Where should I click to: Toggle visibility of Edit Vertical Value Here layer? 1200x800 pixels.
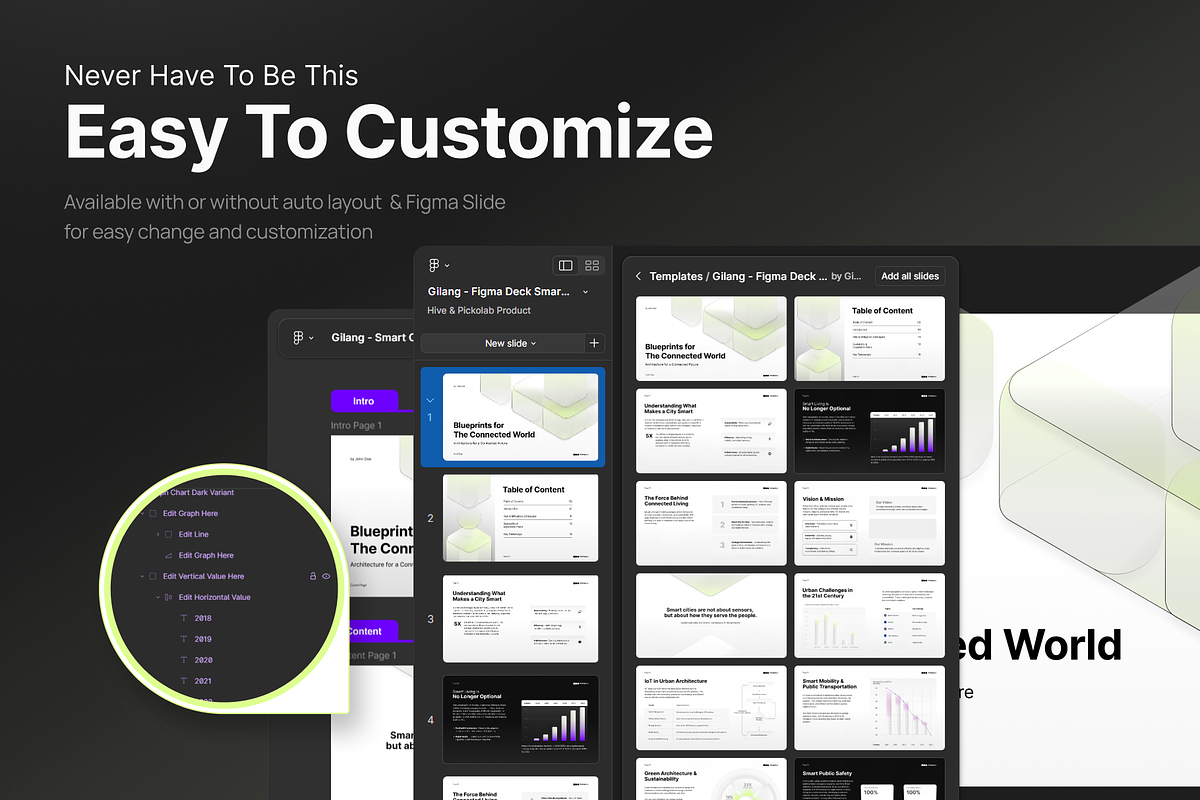point(326,576)
